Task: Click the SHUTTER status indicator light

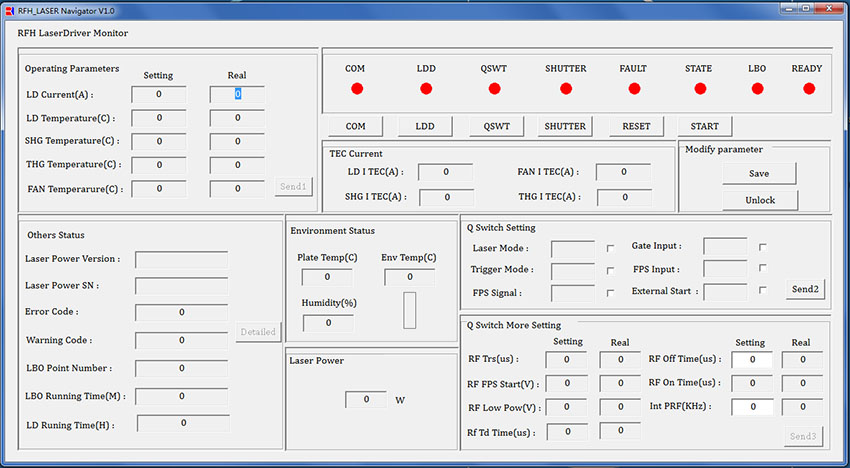Action: pyautogui.click(x=566, y=88)
